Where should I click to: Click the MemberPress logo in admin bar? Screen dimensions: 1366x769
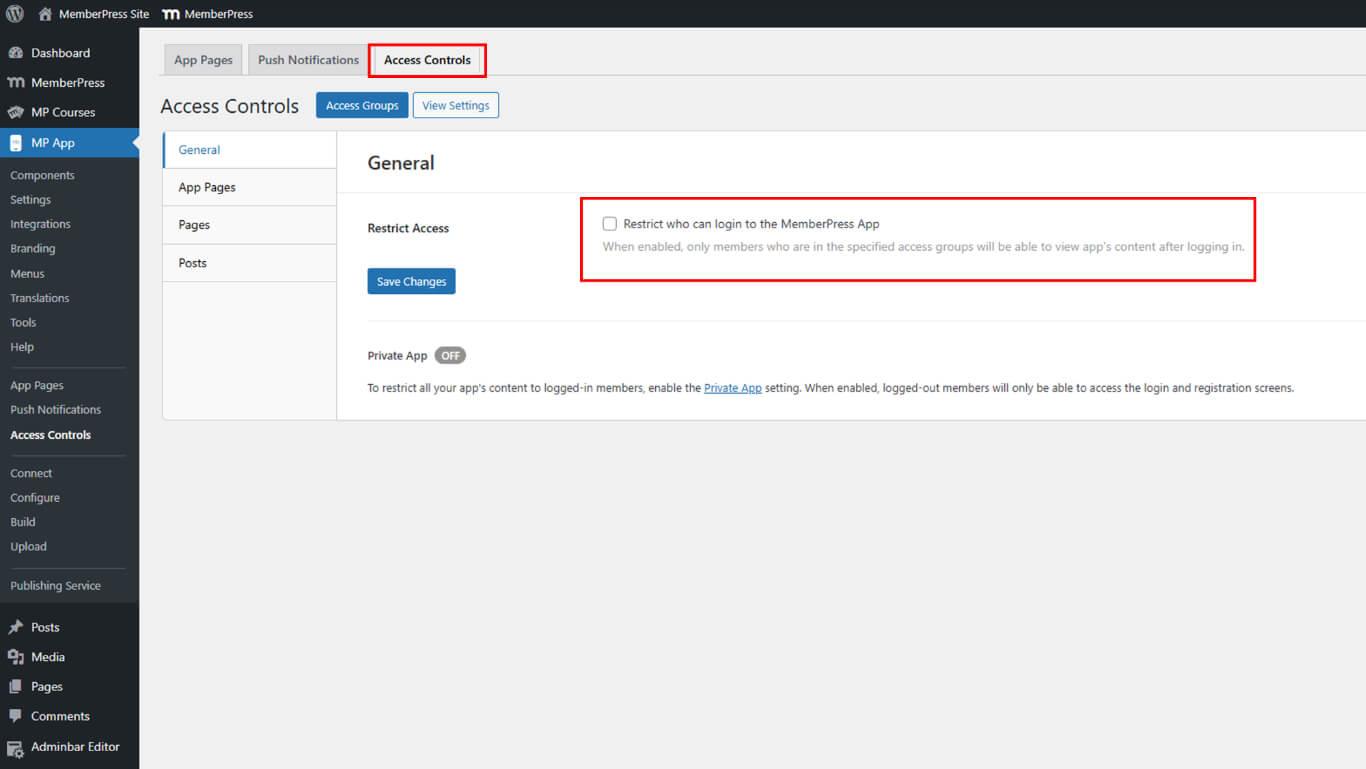click(171, 14)
